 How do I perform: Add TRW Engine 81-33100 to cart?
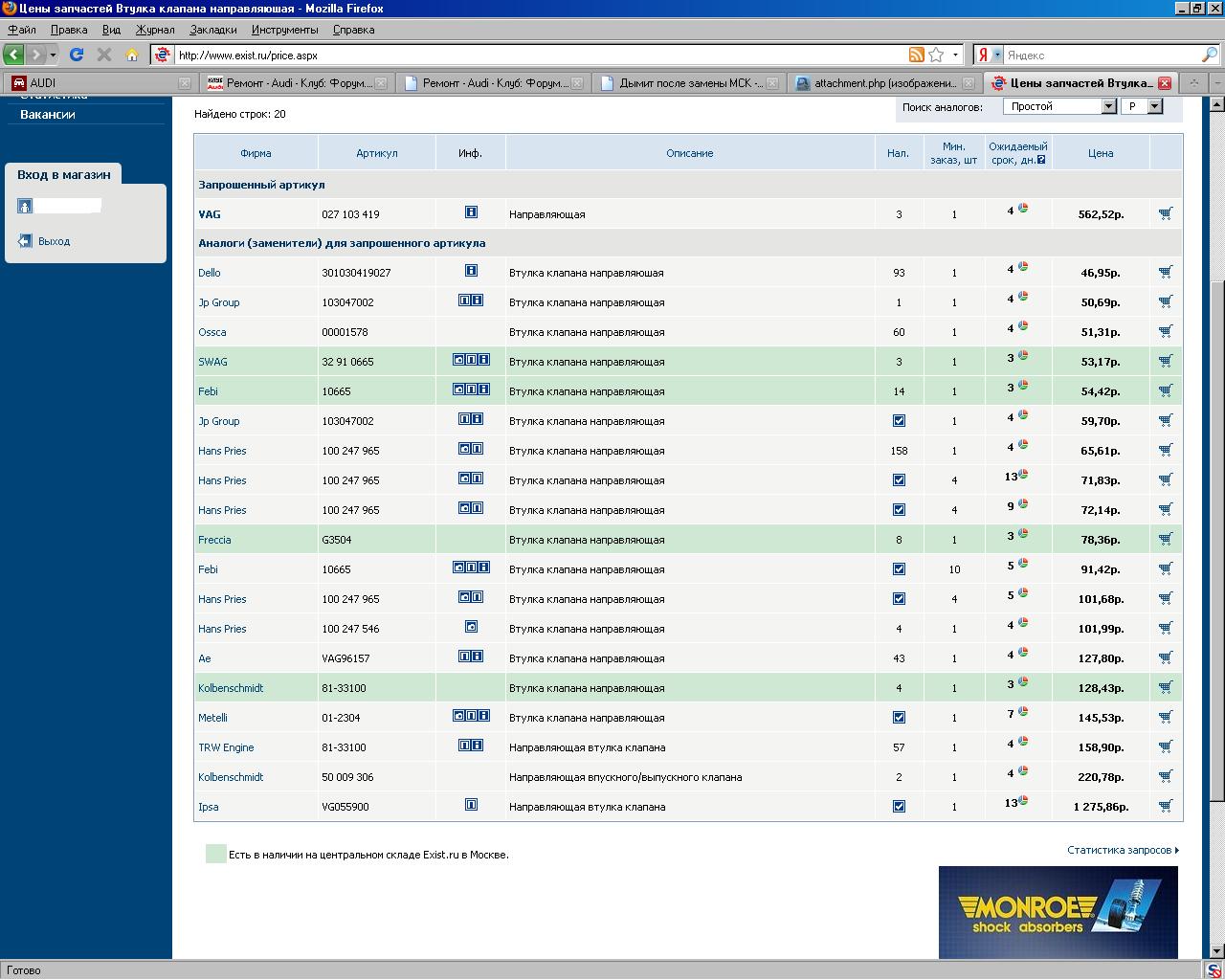click(1165, 746)
